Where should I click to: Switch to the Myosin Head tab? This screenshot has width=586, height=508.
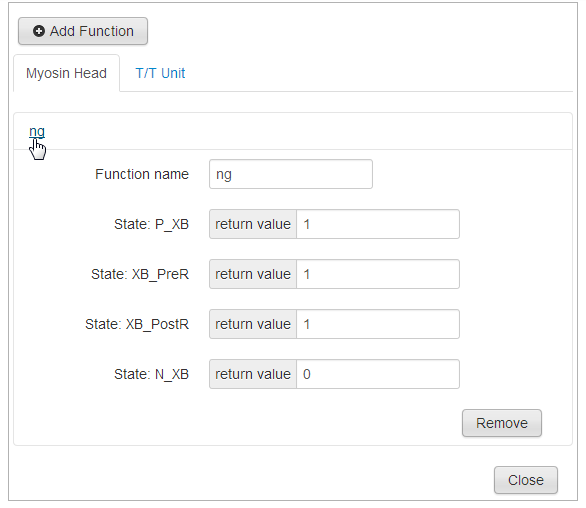[67, 73]
